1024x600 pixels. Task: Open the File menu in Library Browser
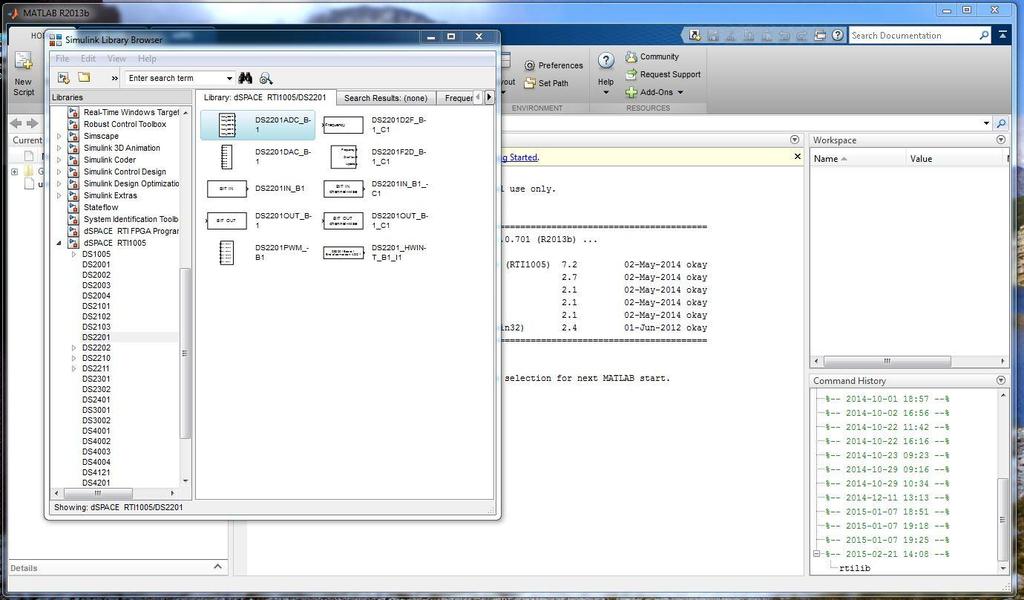click(62, 59)
